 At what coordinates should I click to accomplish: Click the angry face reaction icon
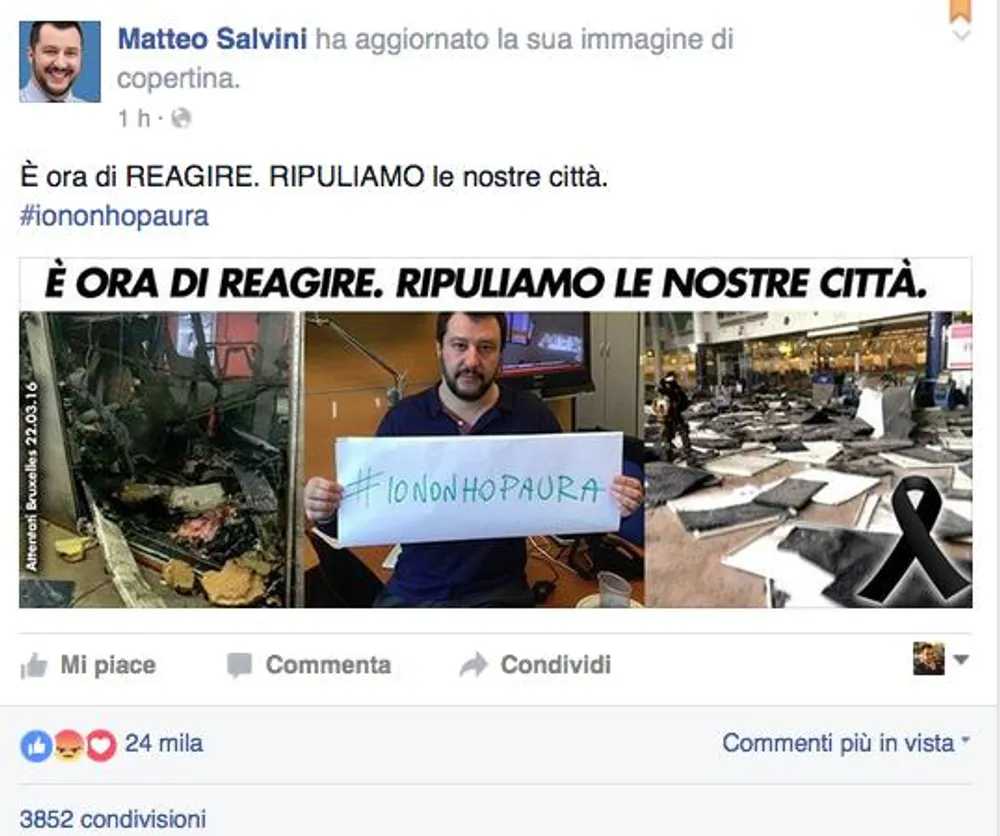[69, 745]
